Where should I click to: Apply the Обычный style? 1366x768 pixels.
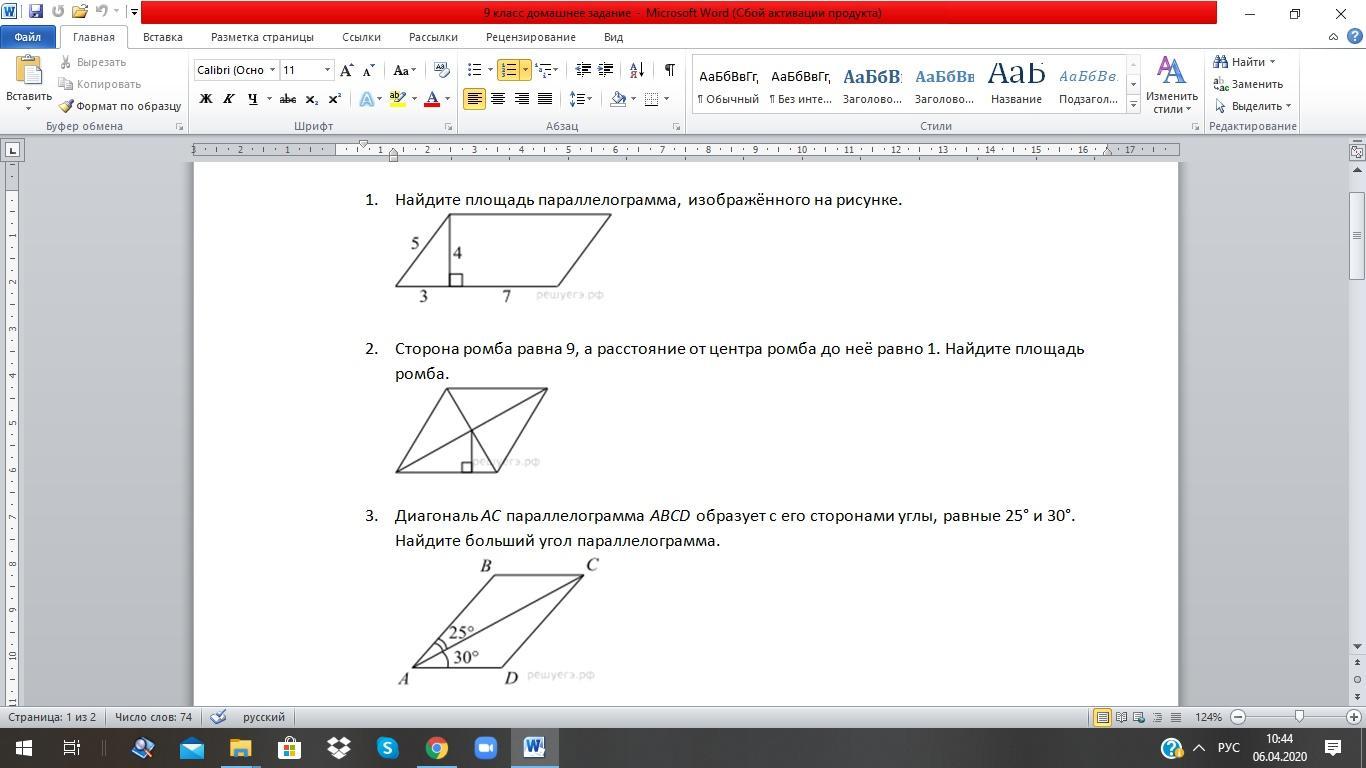(x=728, y=85)
